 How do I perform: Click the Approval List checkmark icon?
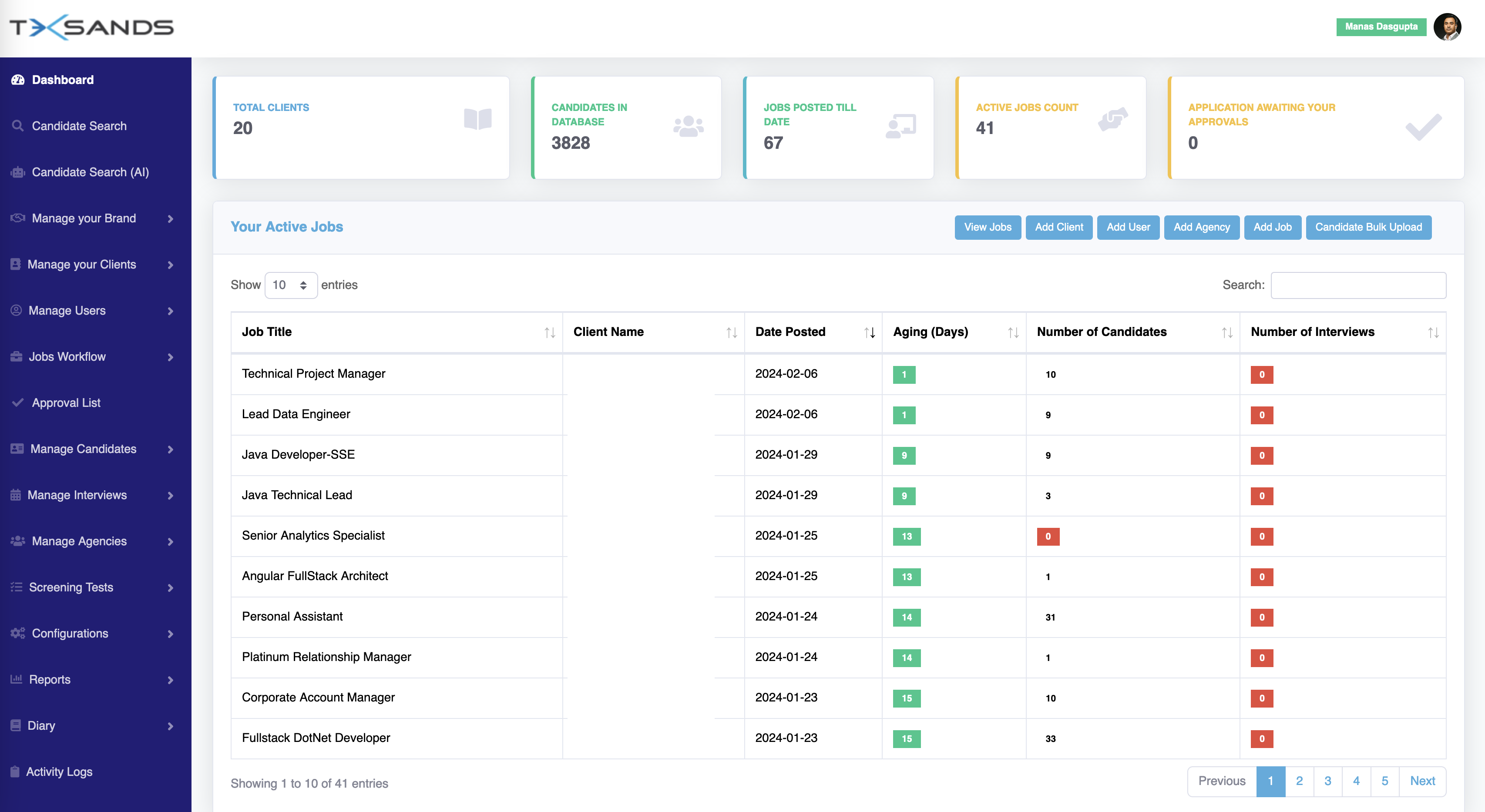[x=18, y=402]
